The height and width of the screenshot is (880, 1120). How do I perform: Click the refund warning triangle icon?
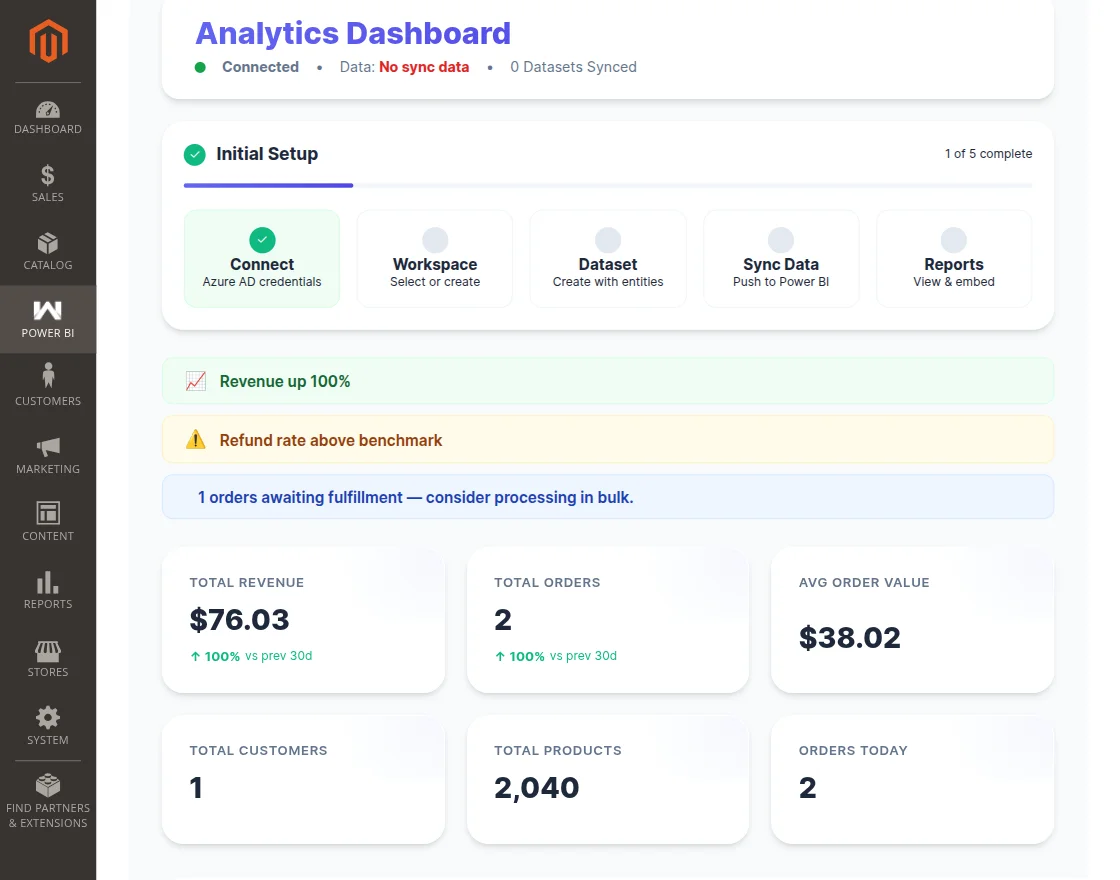point(196,440)
